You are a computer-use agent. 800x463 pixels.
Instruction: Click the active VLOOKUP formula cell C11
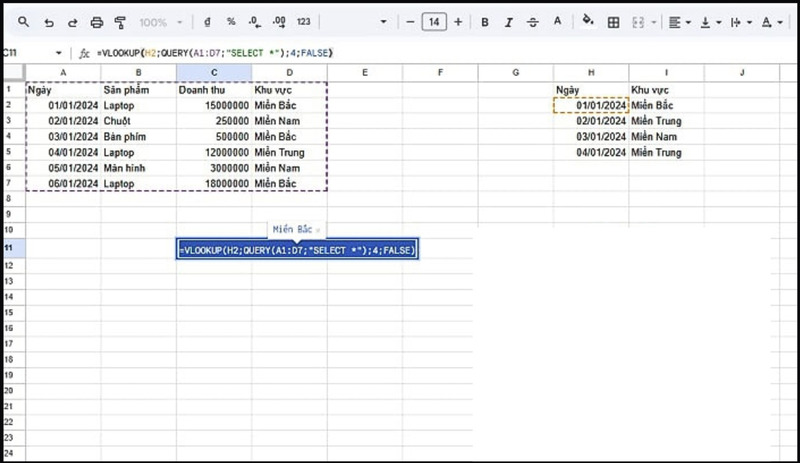(x=297, y=250)
